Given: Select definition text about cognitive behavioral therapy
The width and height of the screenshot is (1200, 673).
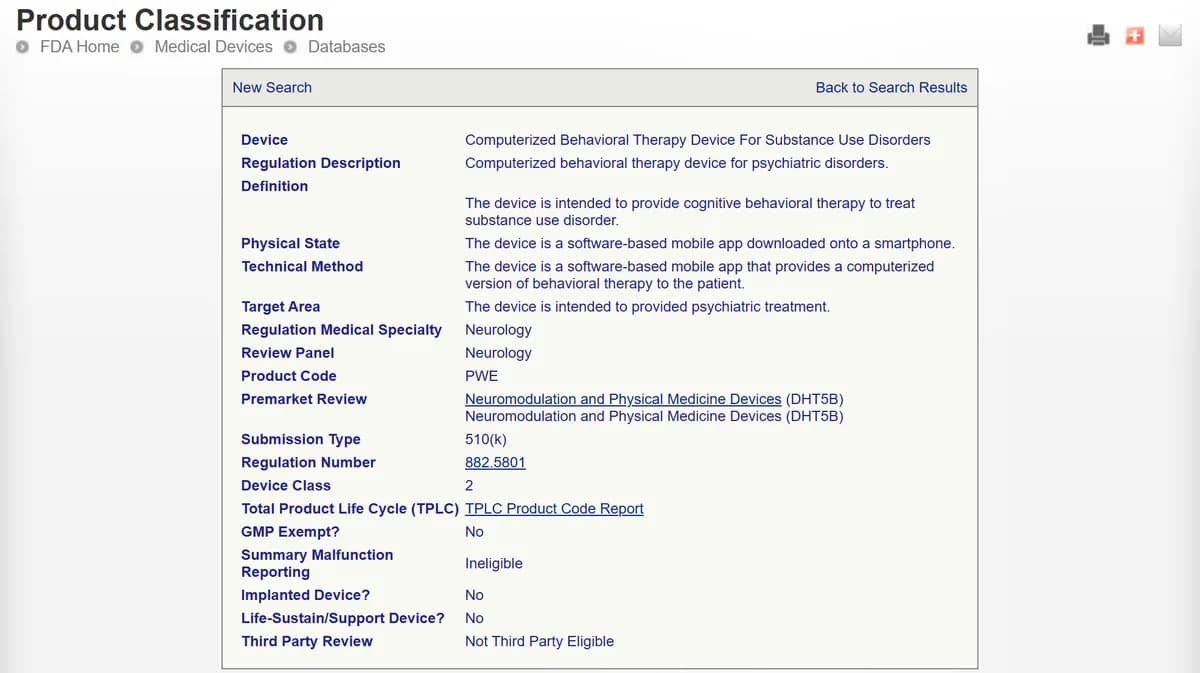Looking at the screenshot, I should coord(690,211).
